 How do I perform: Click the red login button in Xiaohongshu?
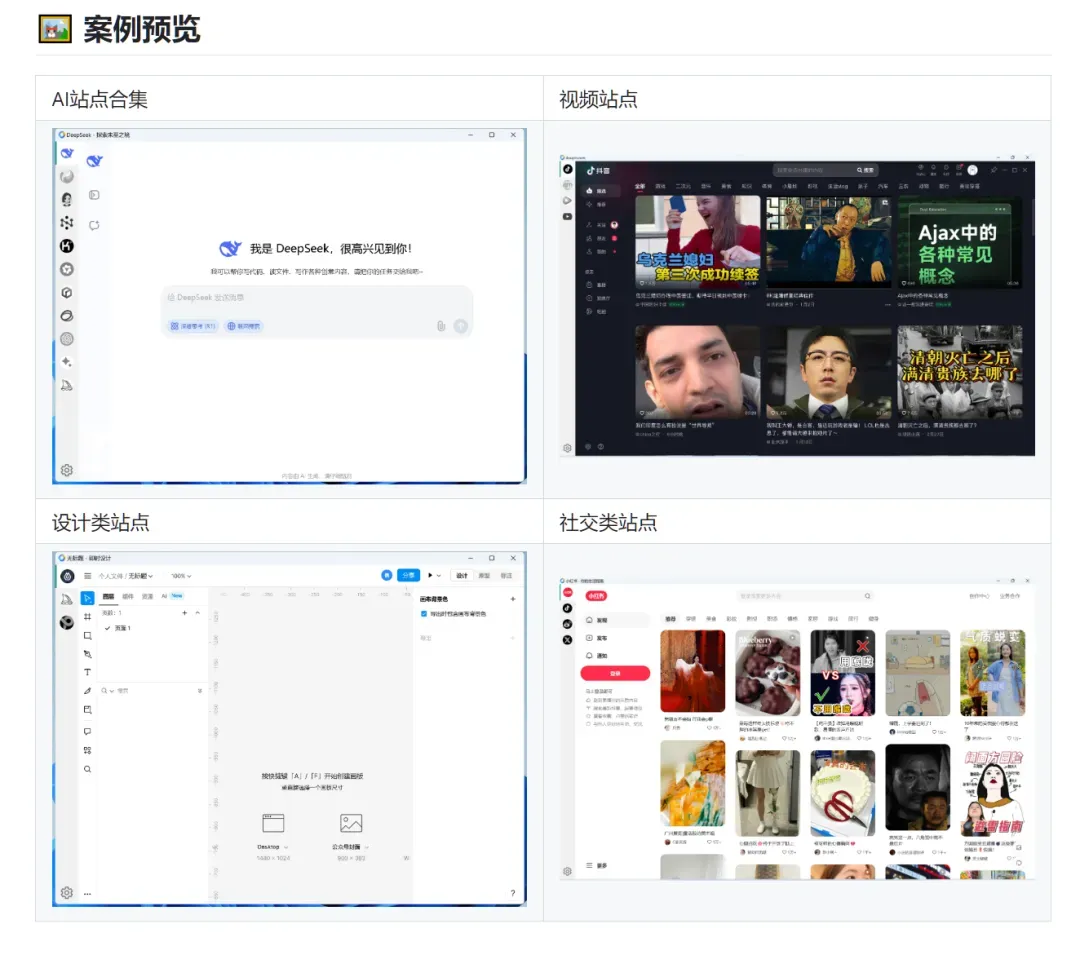(x=615, y=673)
